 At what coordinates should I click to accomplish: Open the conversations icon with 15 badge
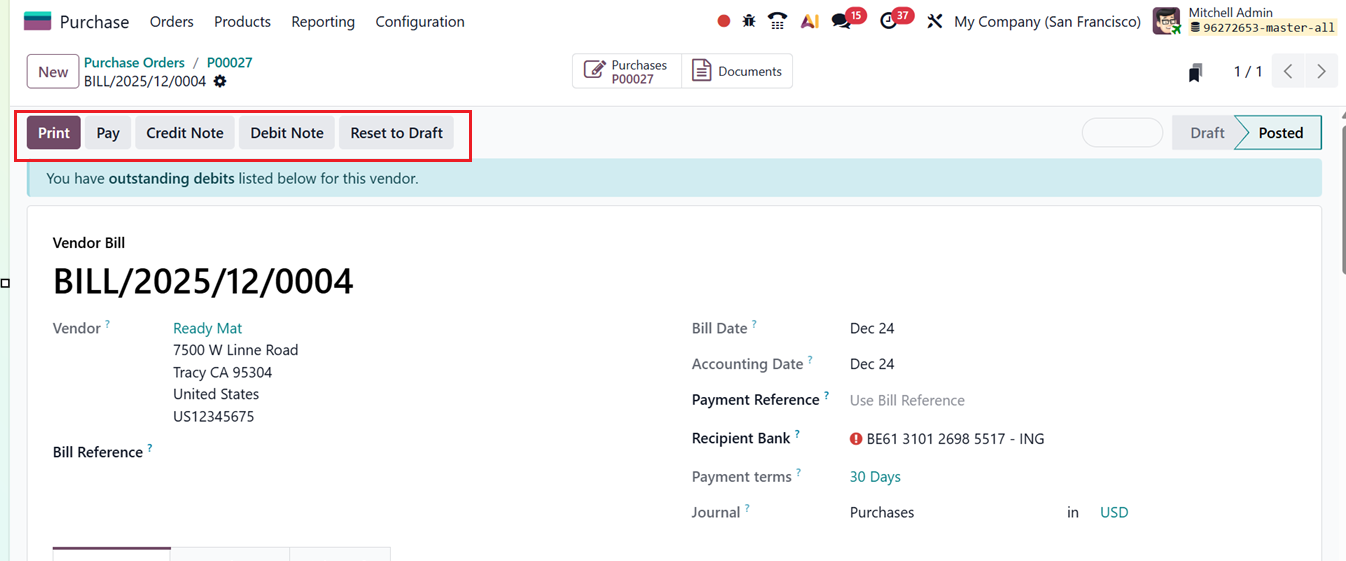click(x=841, y=21)
